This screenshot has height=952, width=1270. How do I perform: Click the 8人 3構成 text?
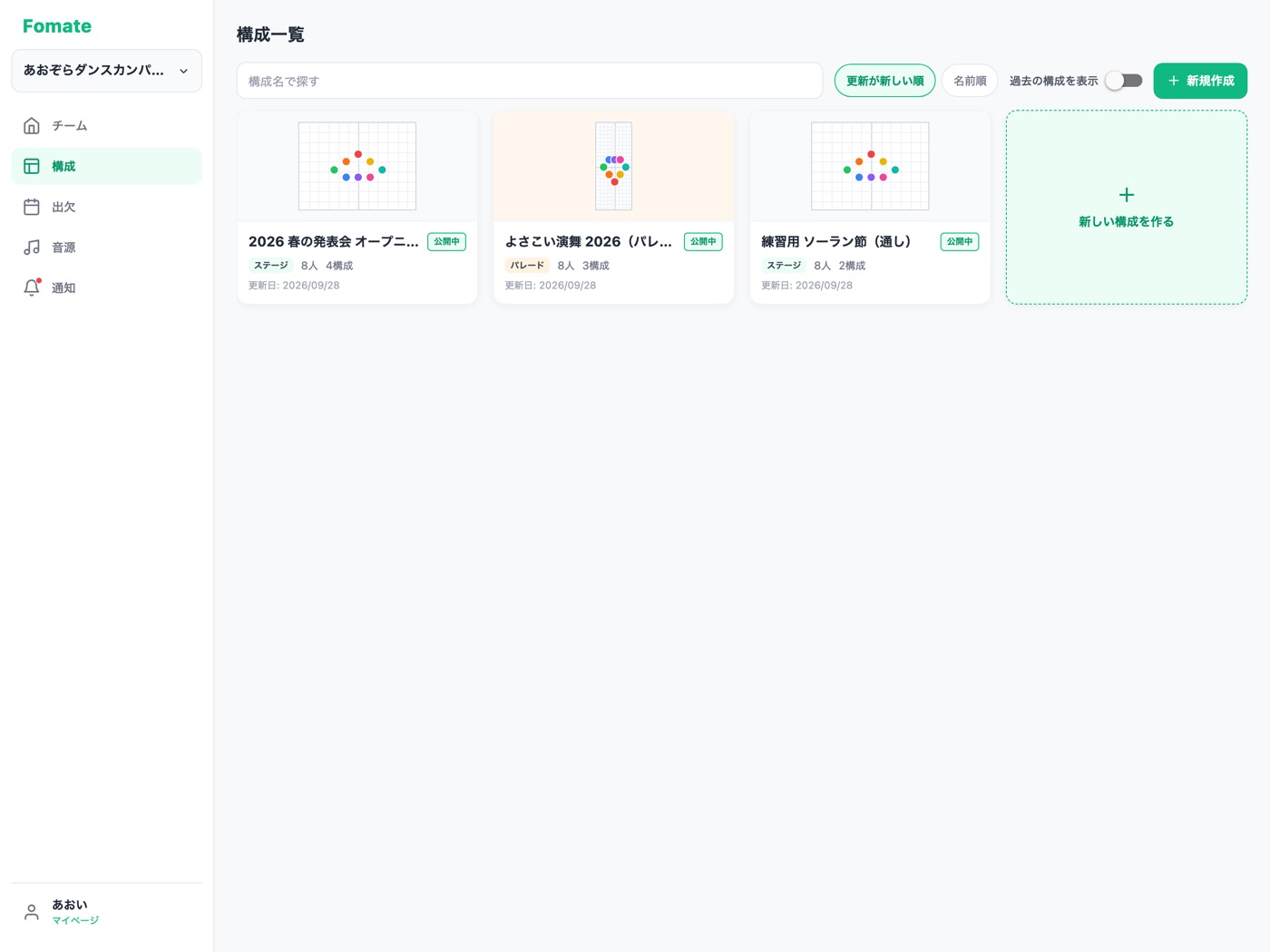(583, 266)
